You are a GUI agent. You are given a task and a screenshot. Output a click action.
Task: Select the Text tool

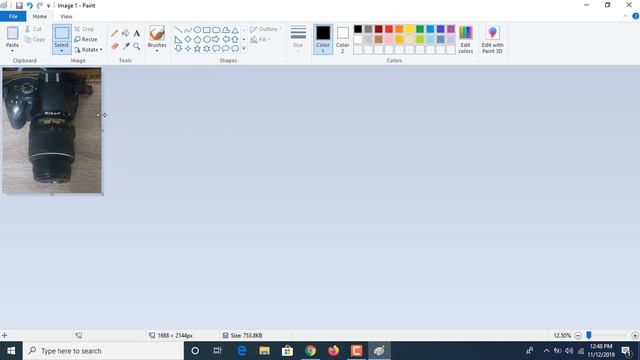(137, 33)
